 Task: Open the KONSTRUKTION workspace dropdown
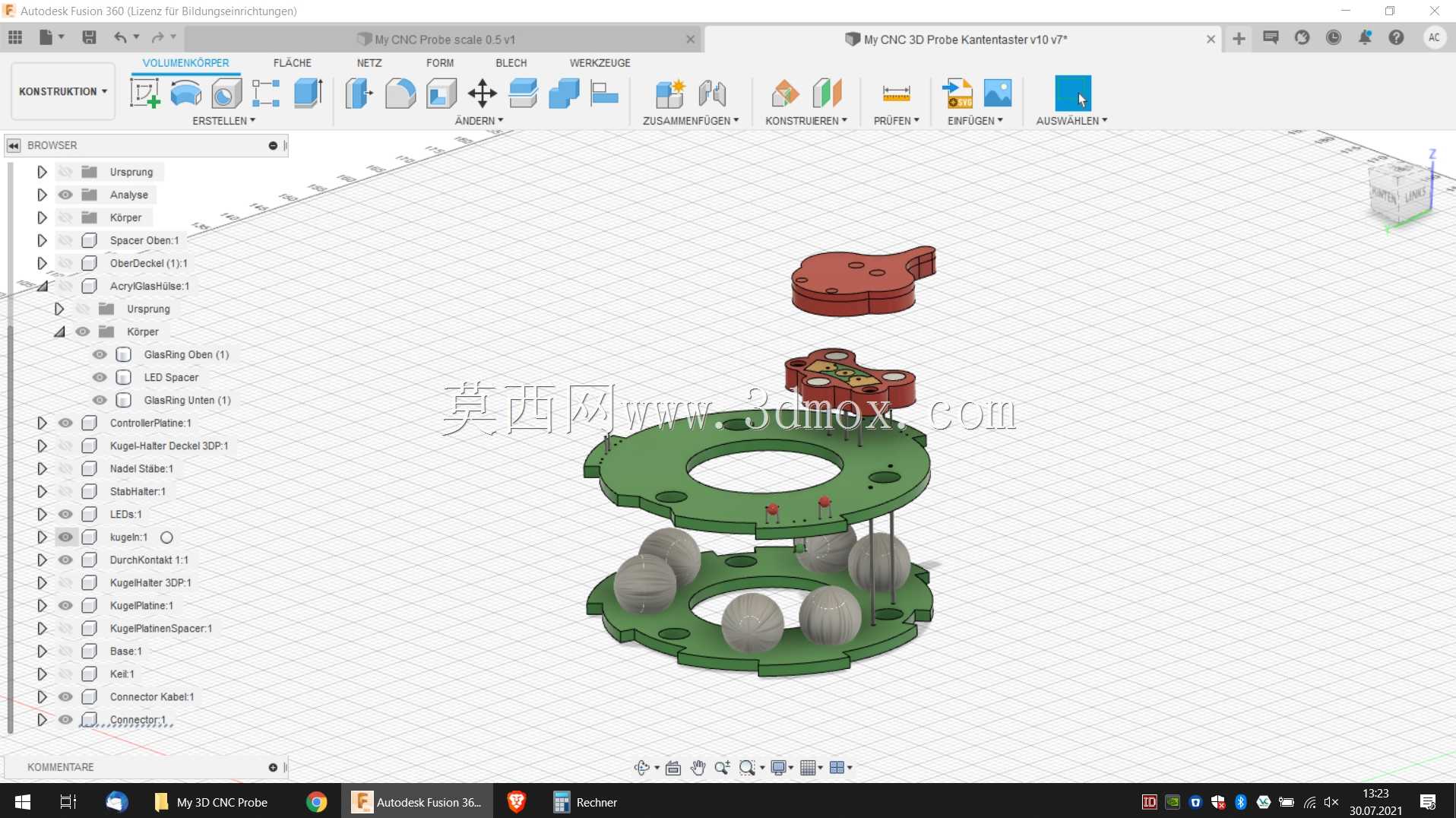coord(63,91)
